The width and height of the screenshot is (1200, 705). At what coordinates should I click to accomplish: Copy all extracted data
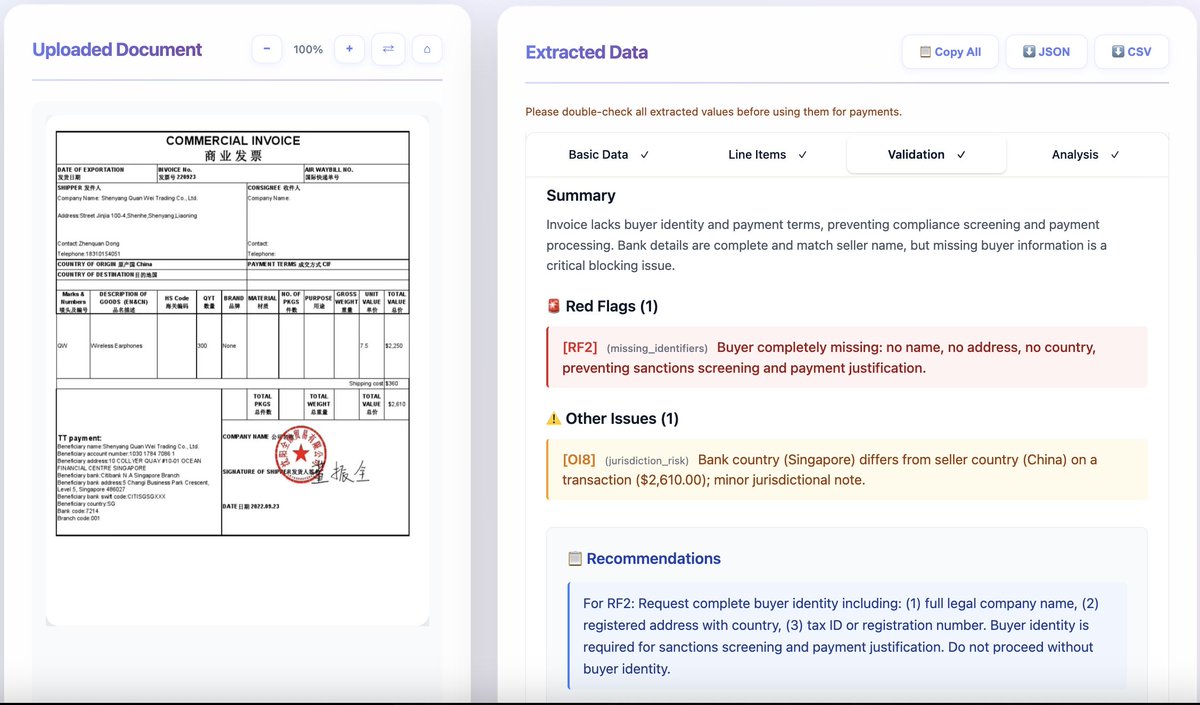[x=950, y=52]
